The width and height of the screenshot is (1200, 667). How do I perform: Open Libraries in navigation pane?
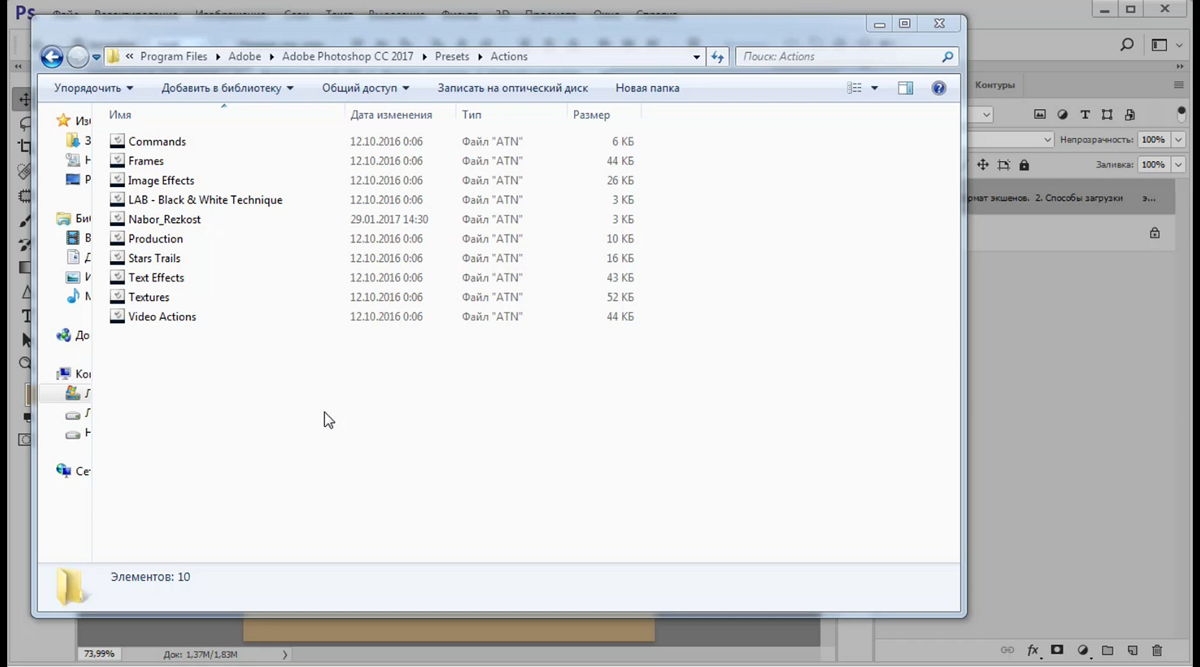tap(64, 219)
